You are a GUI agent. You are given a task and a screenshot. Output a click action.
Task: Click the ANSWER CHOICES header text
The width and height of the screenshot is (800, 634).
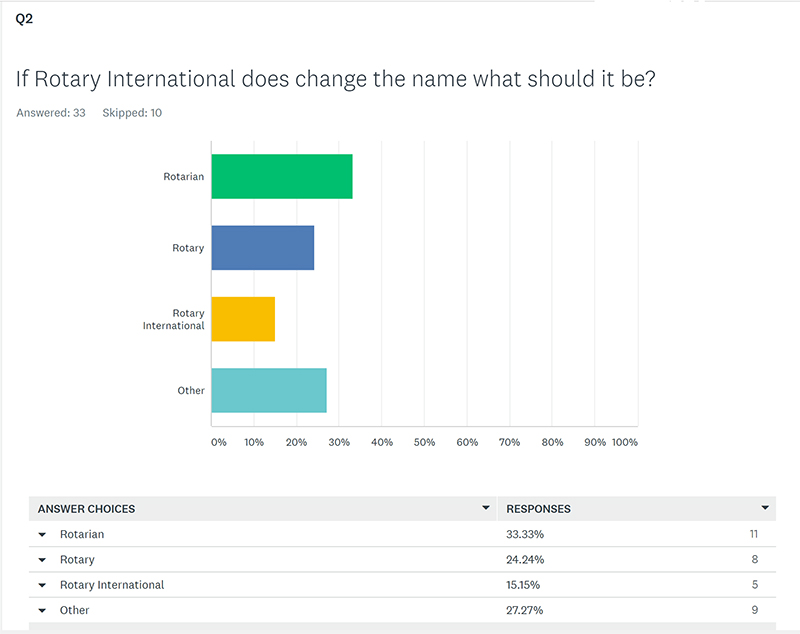pos(86,509)
